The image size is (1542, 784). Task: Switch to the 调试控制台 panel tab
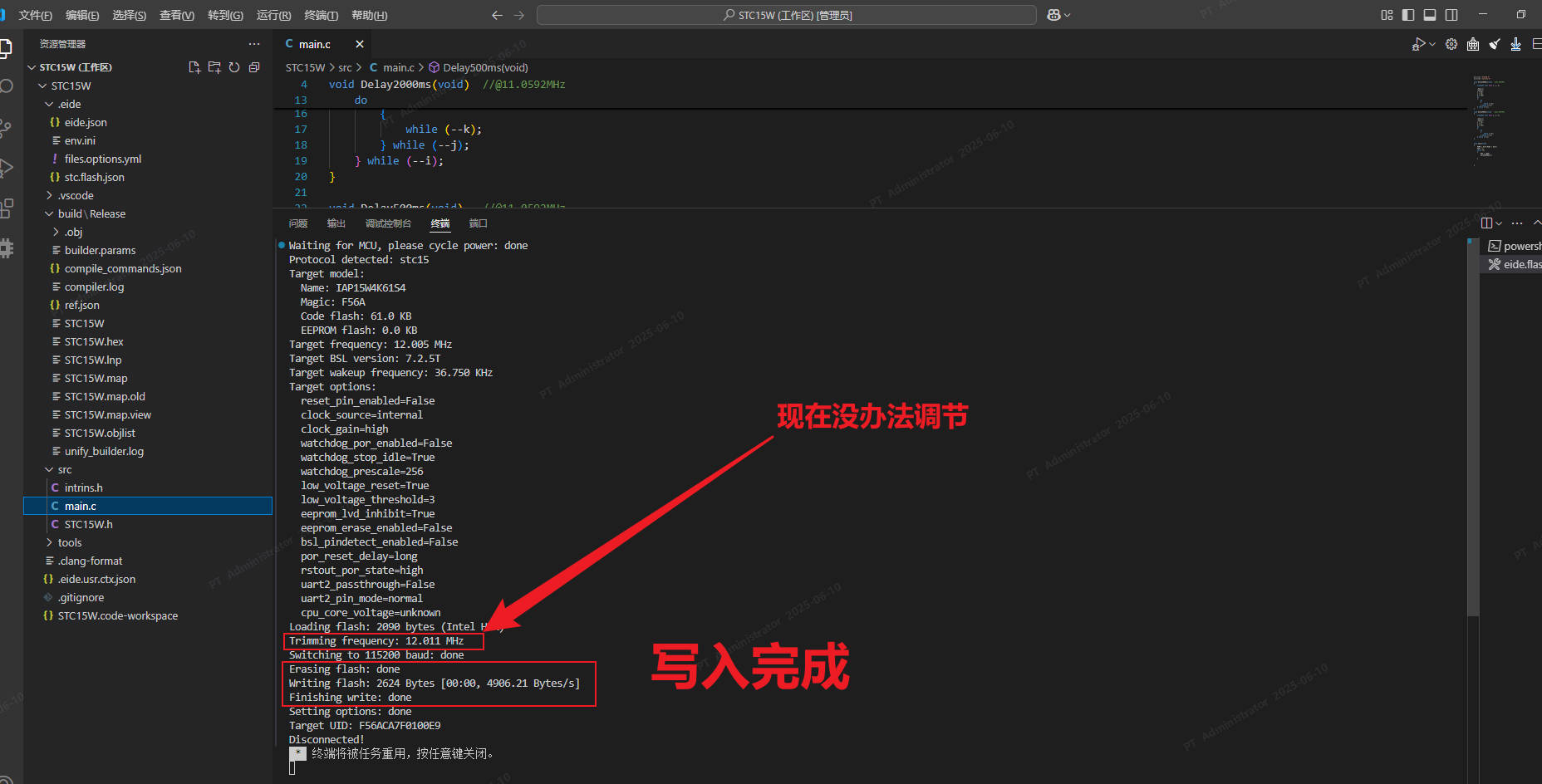click(x=388, y=223)
